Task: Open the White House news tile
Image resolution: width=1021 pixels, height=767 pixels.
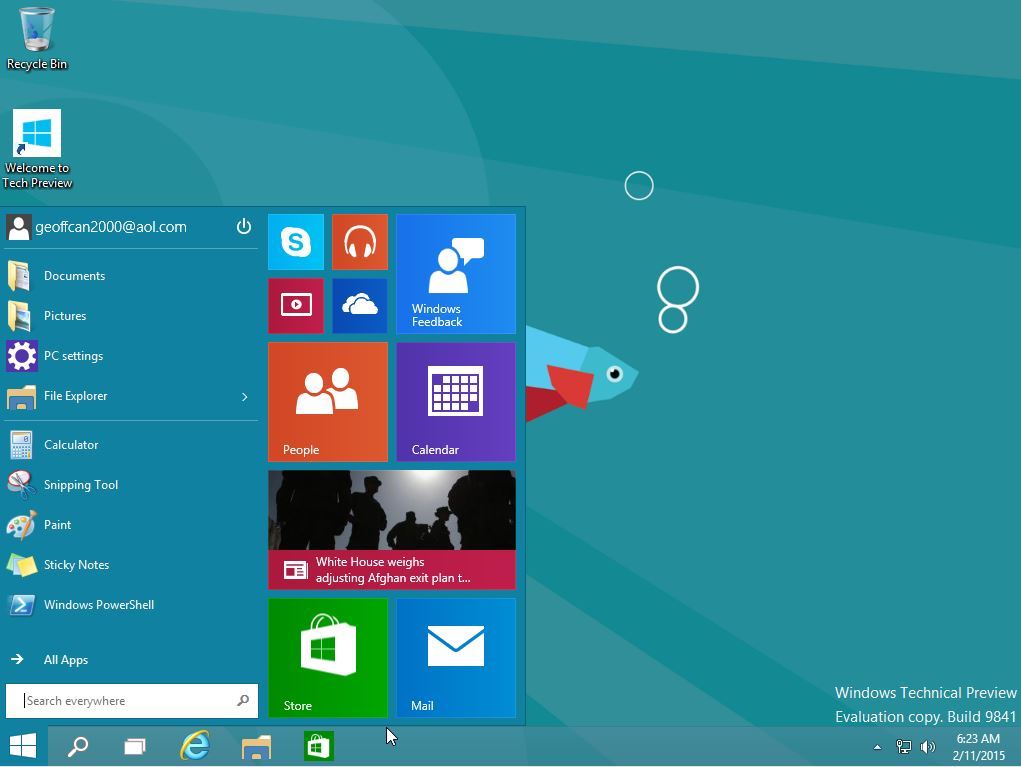Action: pyautogui.click(x=392, y=530)
